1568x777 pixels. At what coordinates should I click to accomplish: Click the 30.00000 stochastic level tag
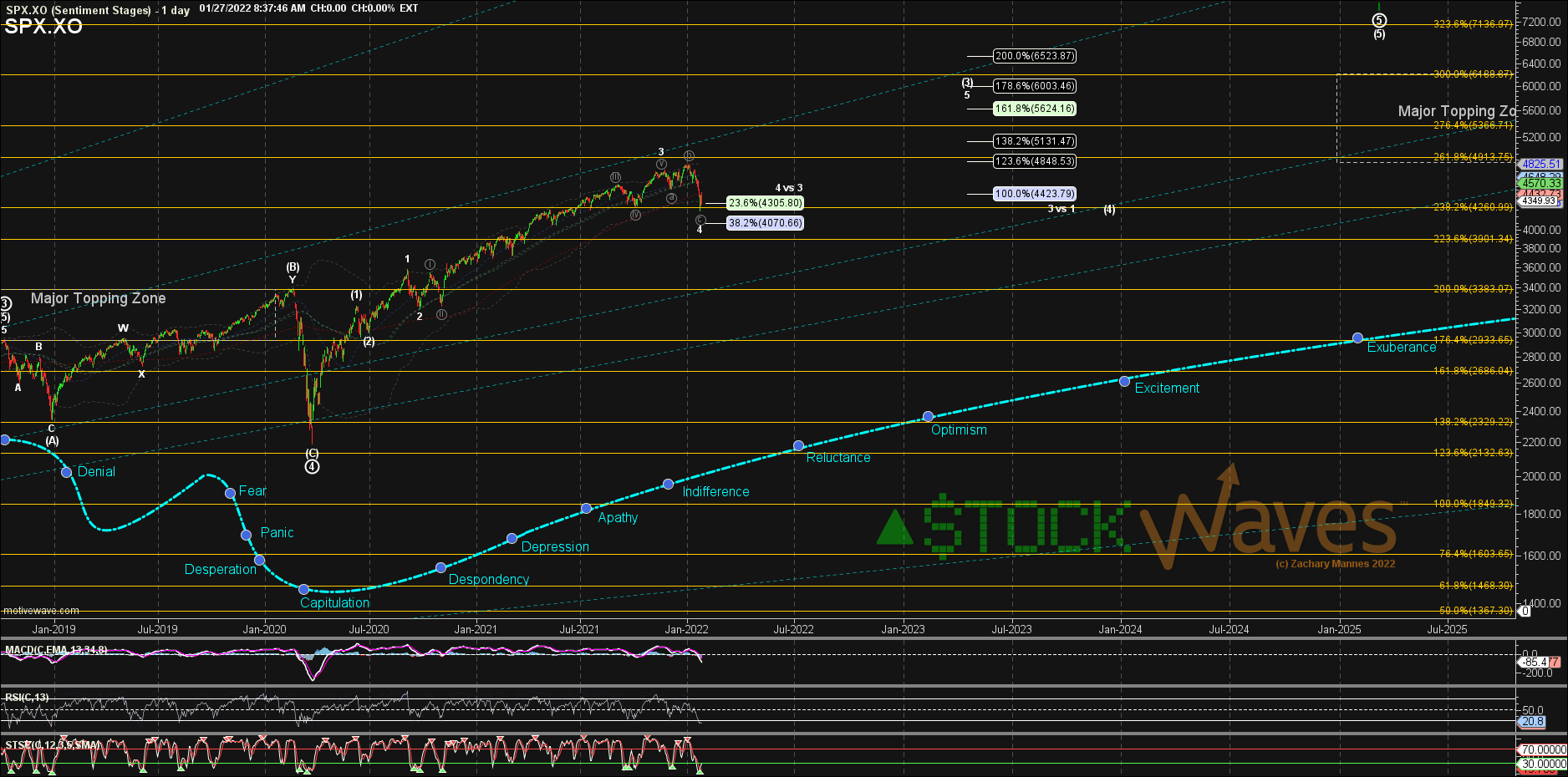point(1542,764)
